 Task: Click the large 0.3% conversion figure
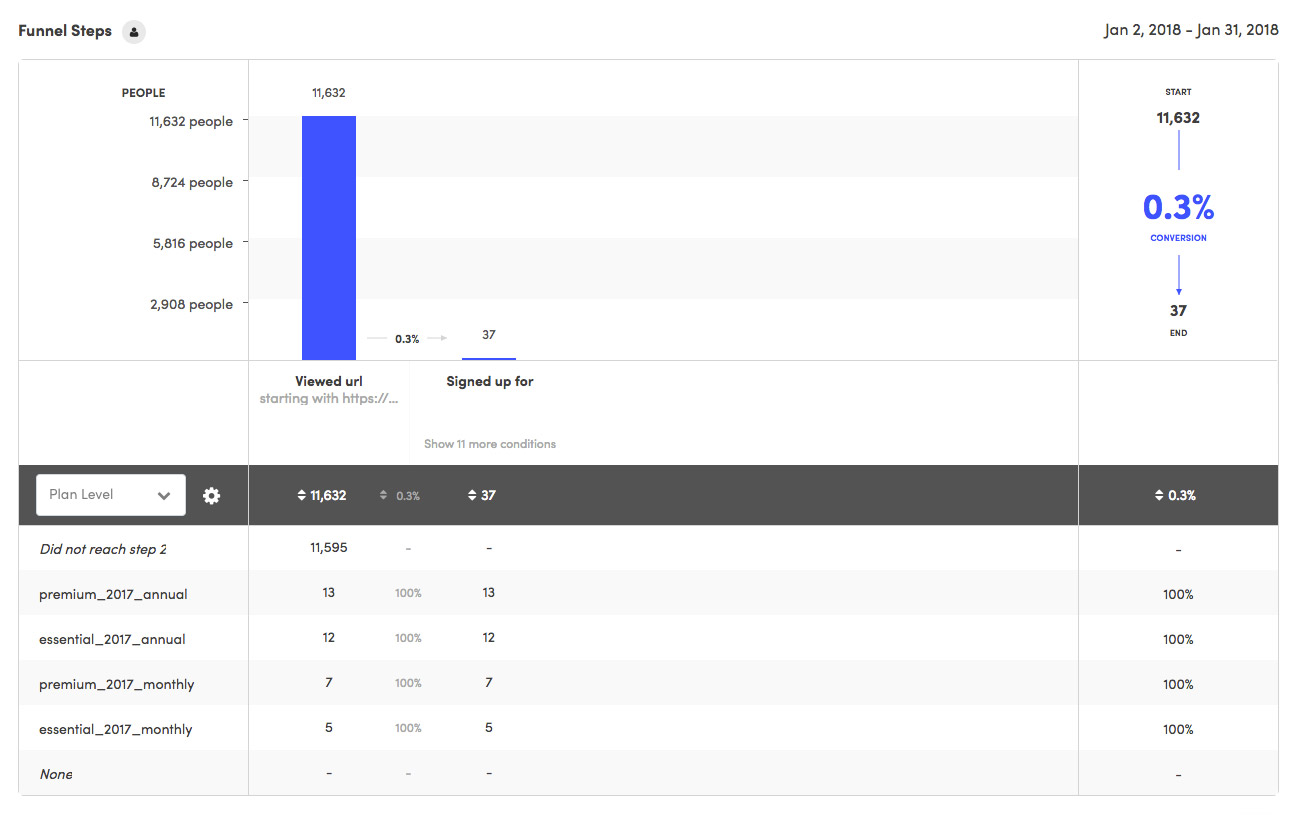[x=1178, y=208]
